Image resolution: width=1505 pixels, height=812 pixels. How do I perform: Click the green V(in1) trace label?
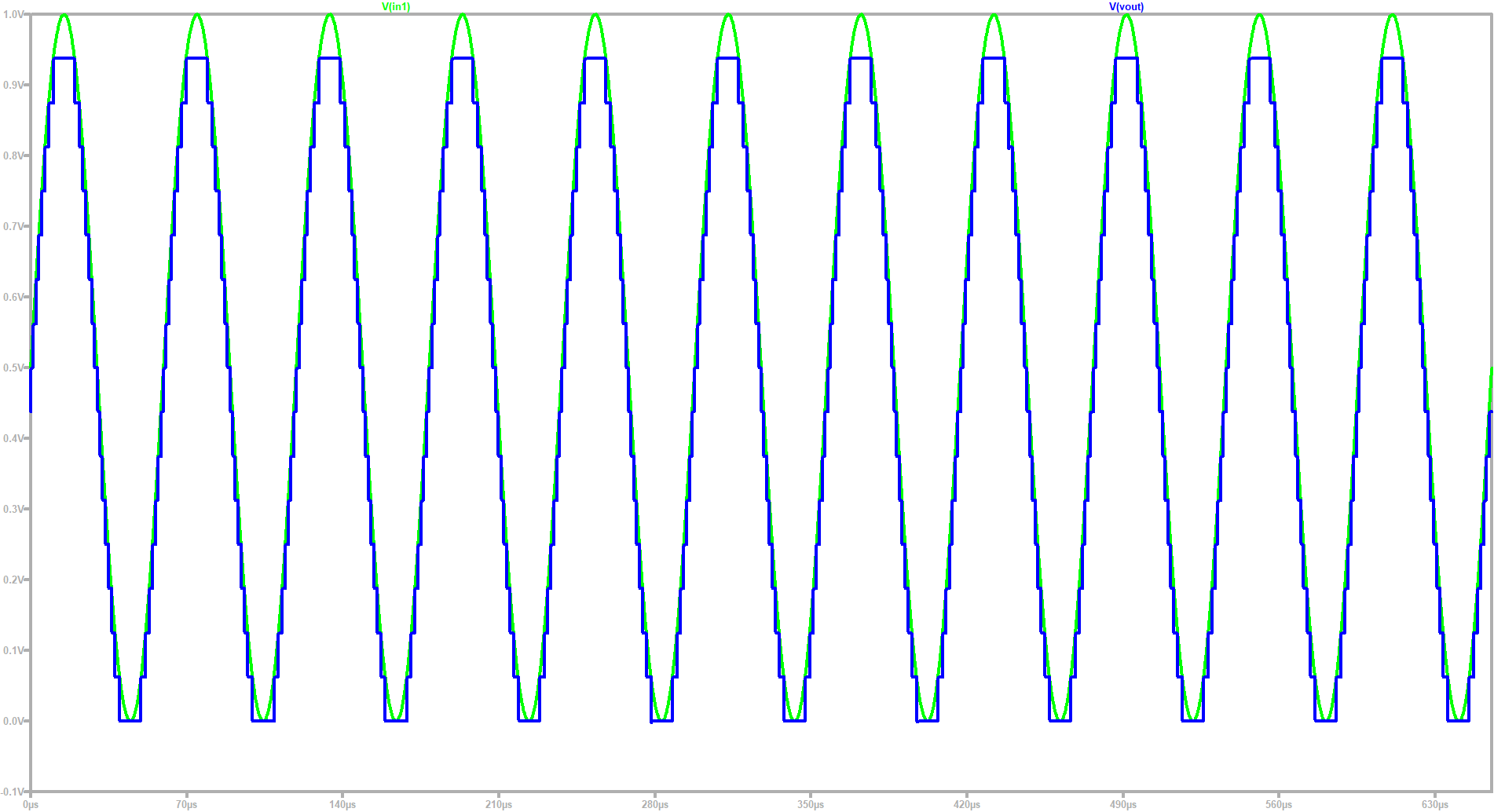click(x=396, y=7)
